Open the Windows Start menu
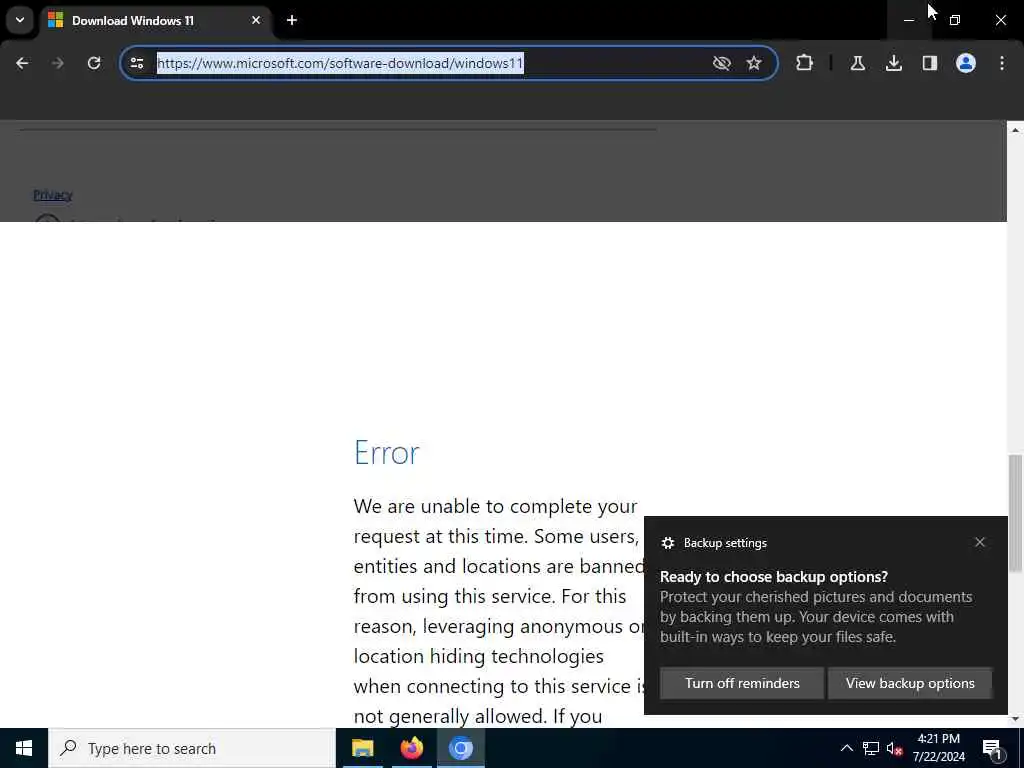Viewport: 1024px width, 768px height. 24,748
